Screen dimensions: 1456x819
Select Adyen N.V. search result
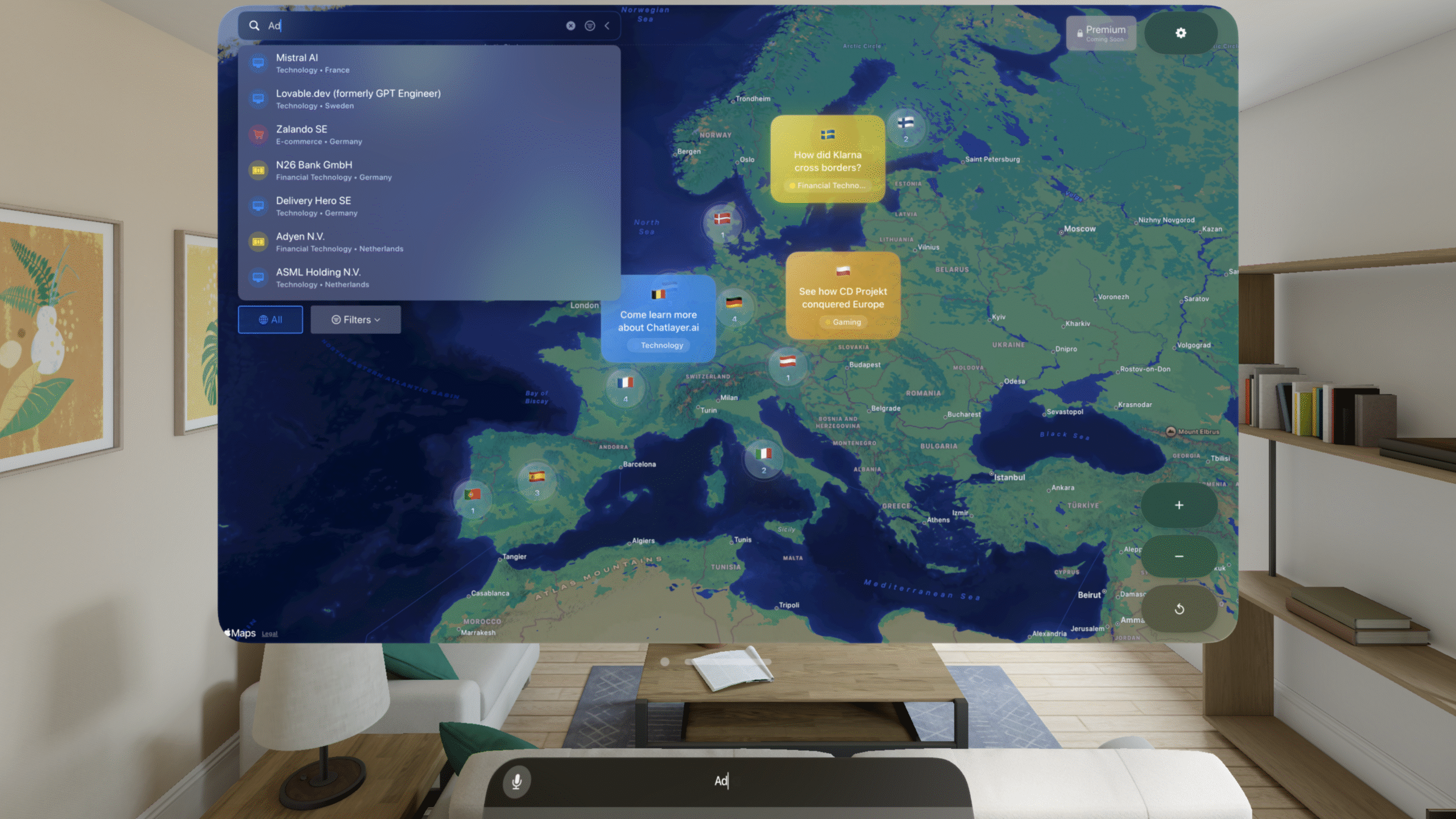[x=429, y=242]
